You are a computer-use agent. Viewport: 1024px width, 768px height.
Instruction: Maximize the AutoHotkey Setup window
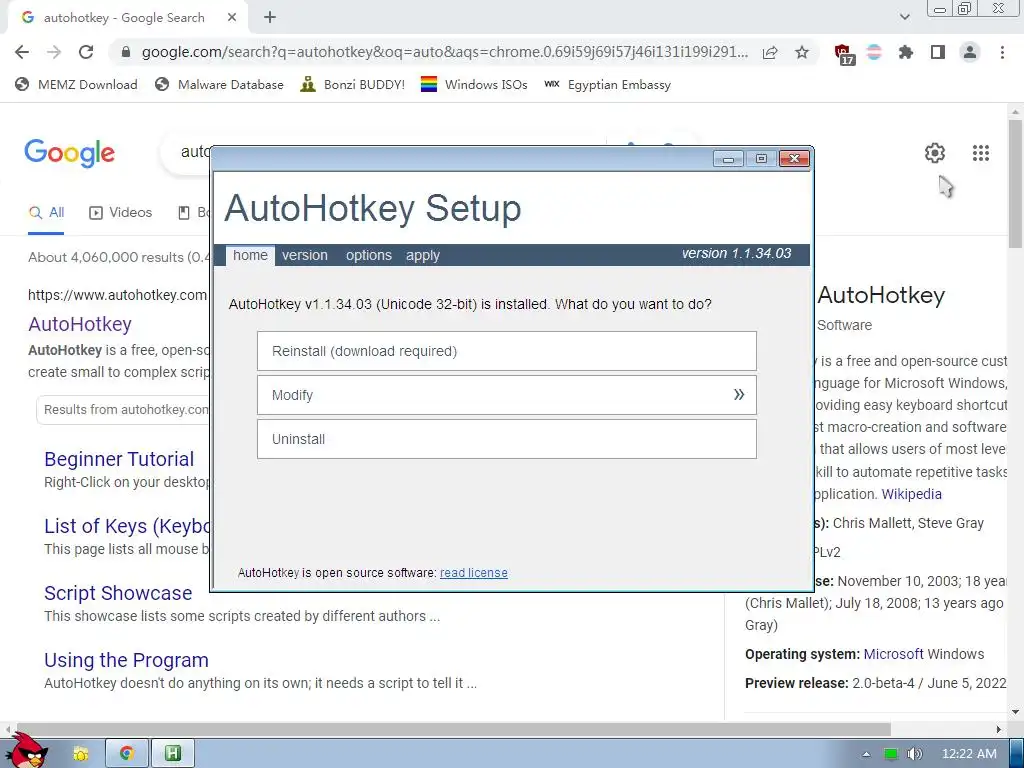761,159
